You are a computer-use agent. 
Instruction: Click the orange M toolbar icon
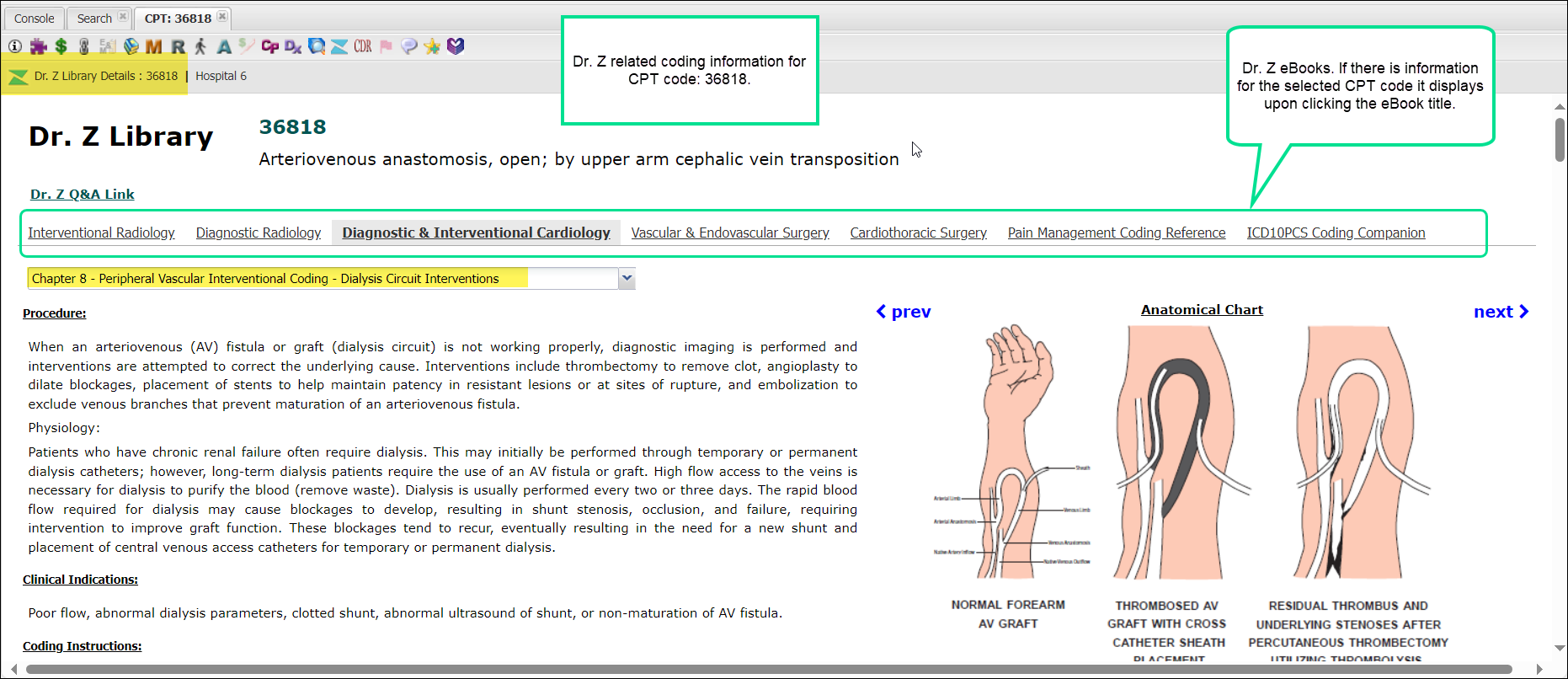153,46
